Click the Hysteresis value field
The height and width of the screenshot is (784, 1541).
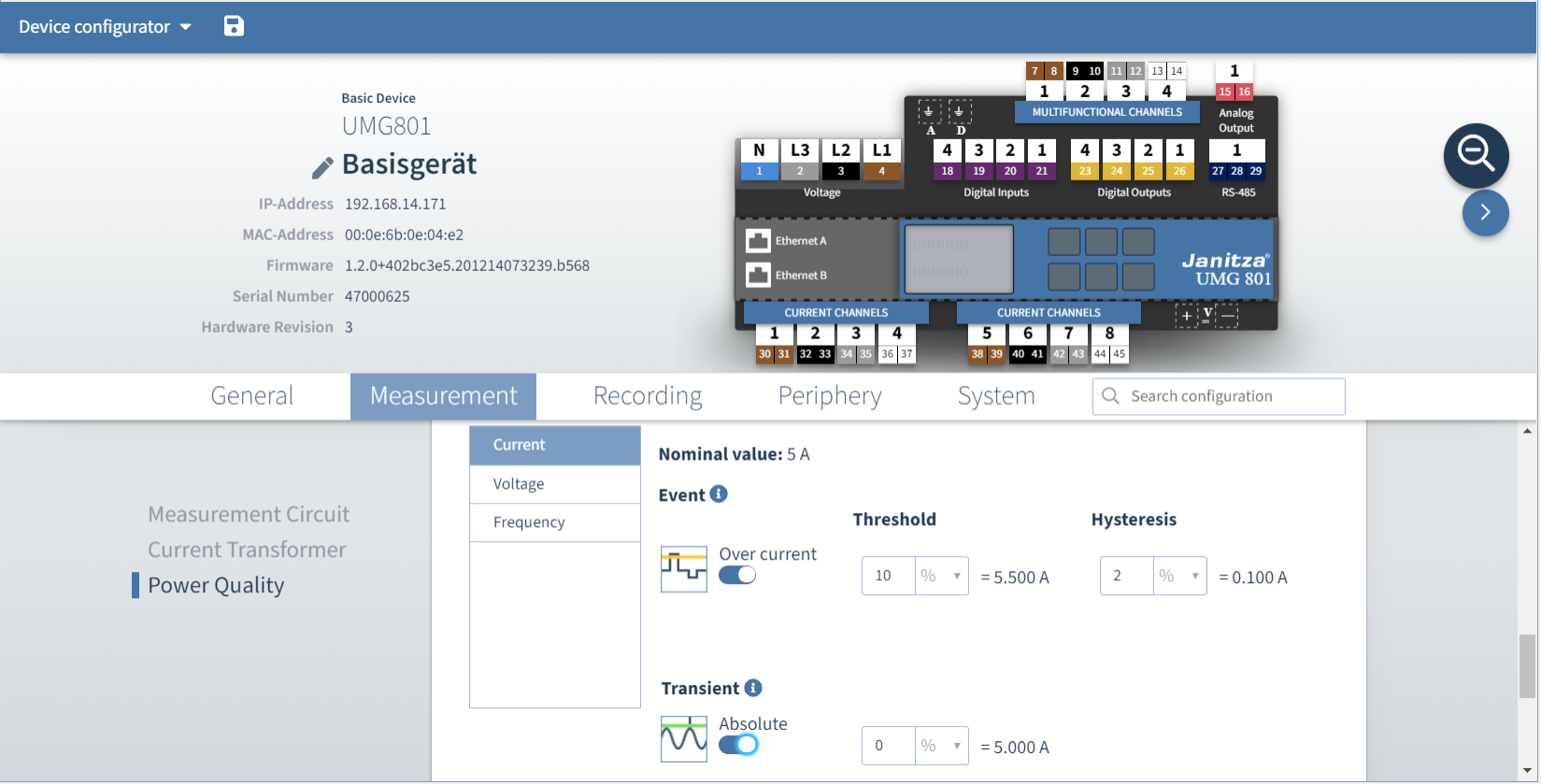tap(1126, 576)
